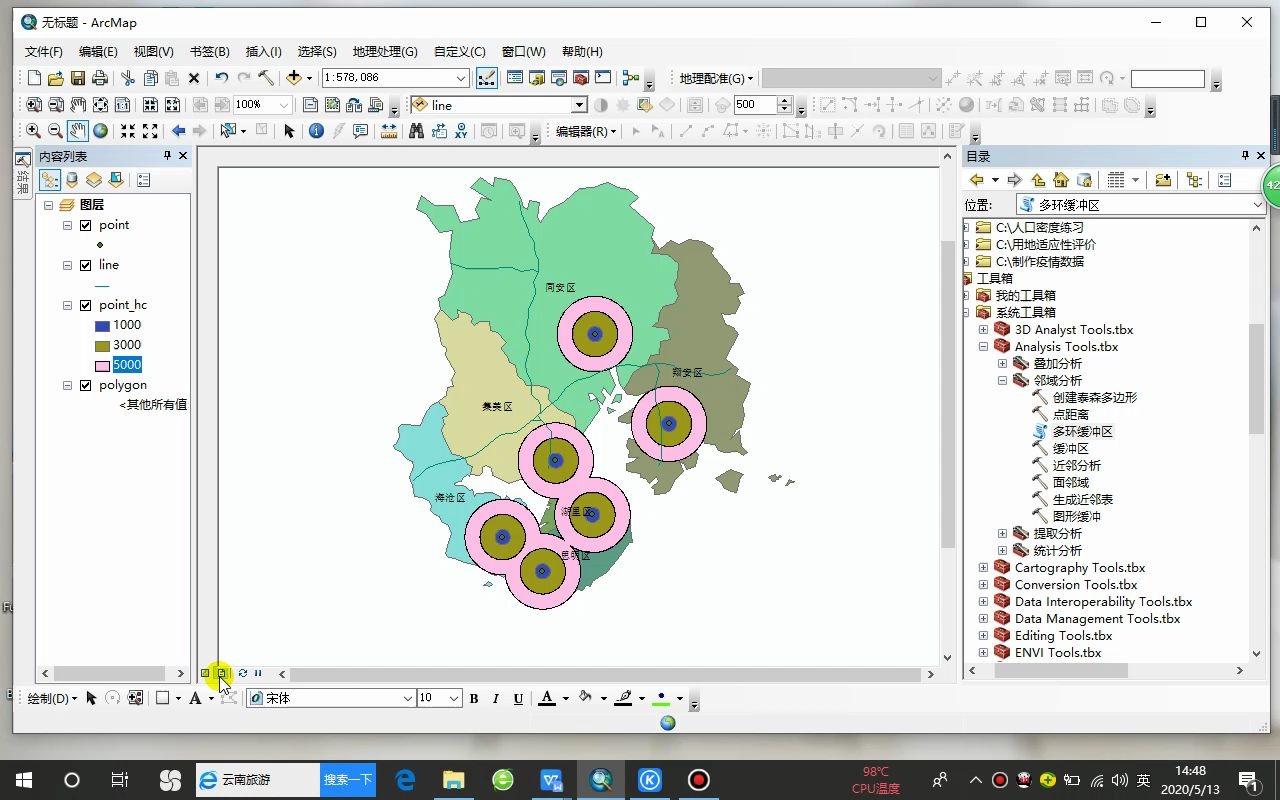This screenshot has width=1280, height=800.
Task: Open the map scale dropdown
Action: (461, 78)
